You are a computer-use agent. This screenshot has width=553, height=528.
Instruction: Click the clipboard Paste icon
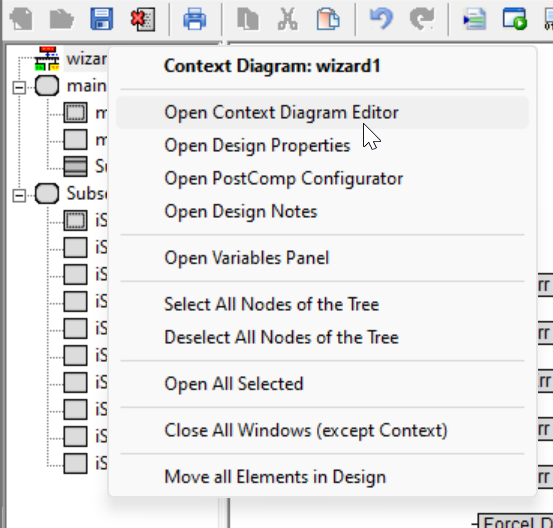[328, 19]
